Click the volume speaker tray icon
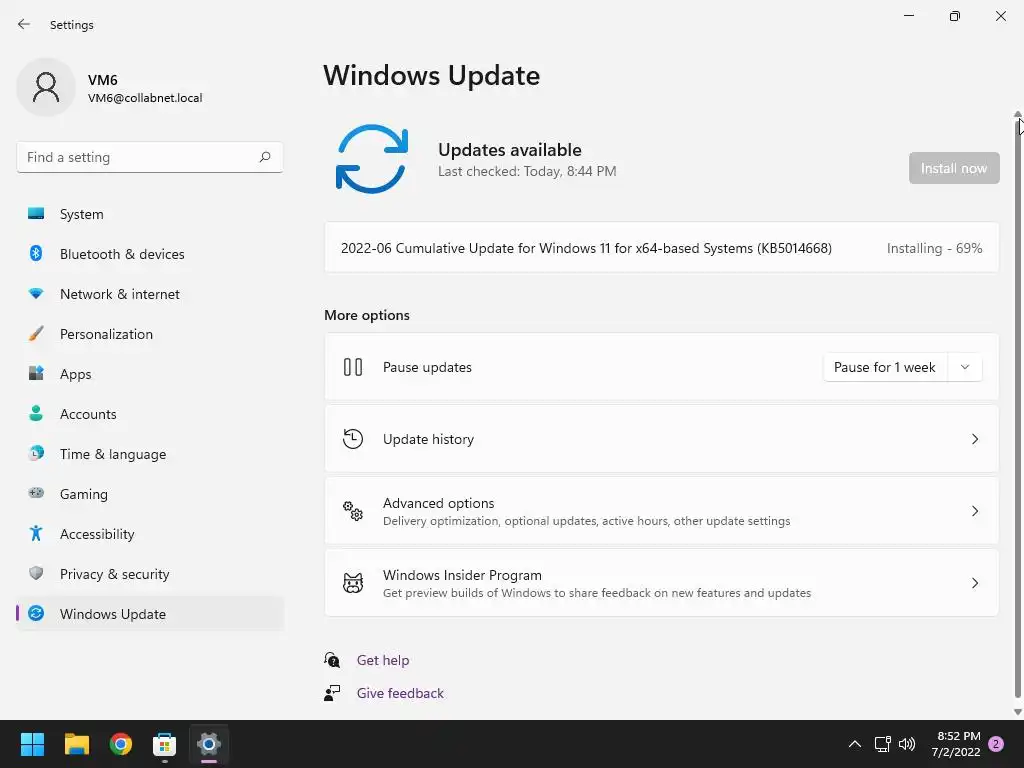Viewport: 1024px width, 768px height. coord(907,744)
